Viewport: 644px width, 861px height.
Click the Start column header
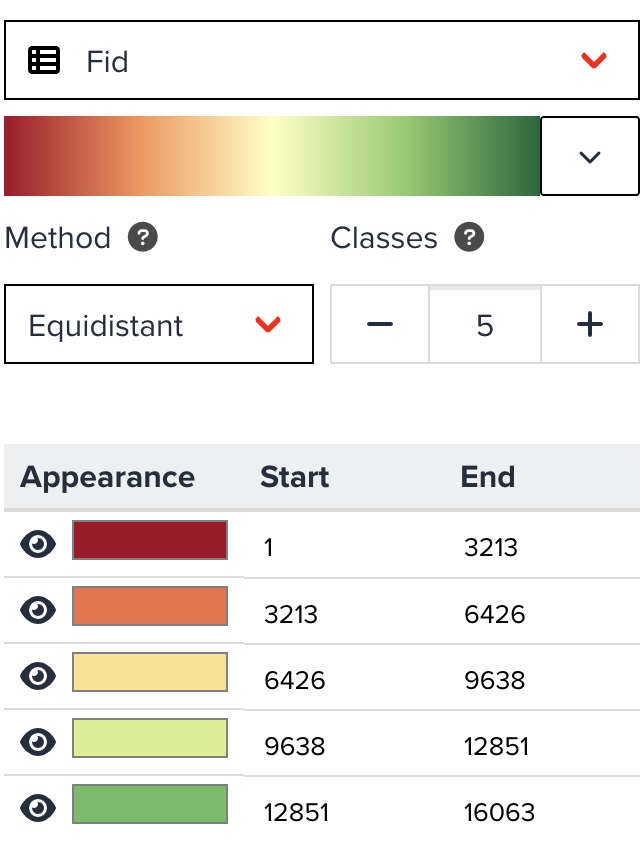click(x=294, y=477)
